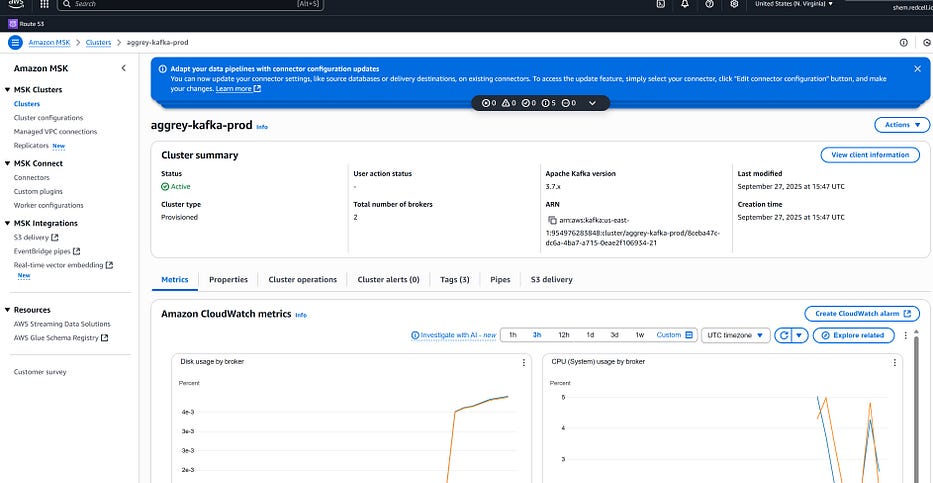Open the Cluster operations tab
Image resolution: width=933 pixels, height=483 pixels.
pyautogui.click(x=302, y=280)
